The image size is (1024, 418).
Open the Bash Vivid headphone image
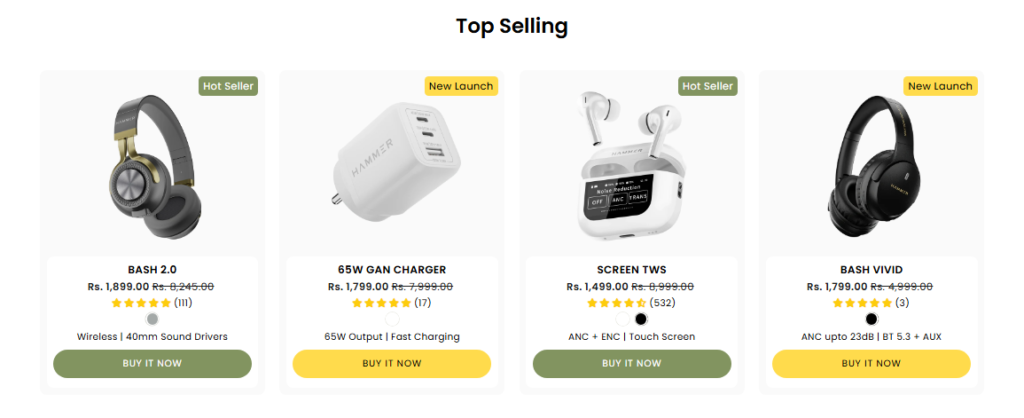[x=871, y=160]
